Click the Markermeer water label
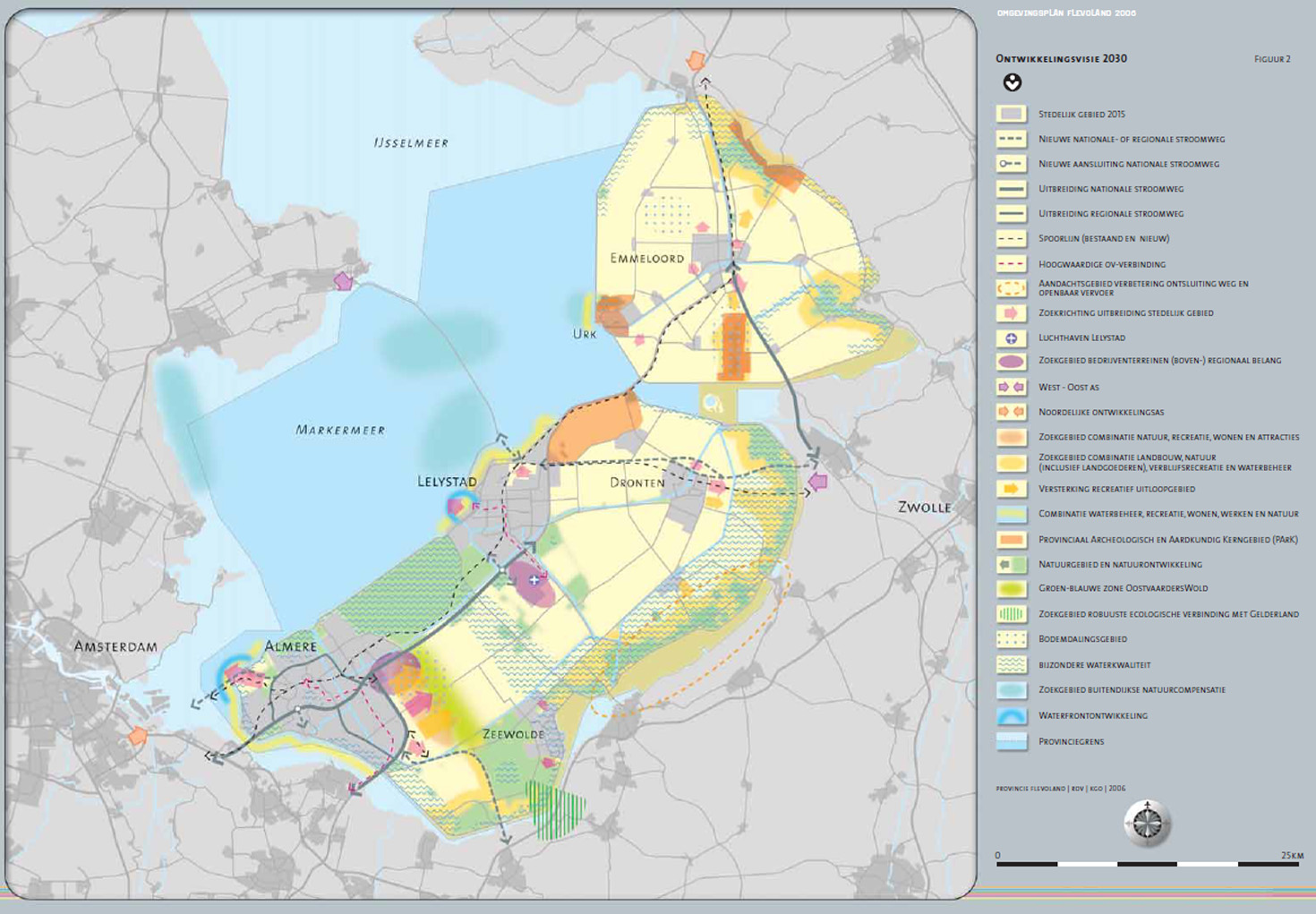Image resolution: width=1316 pixels, height=914 pixels. point(340,431)
